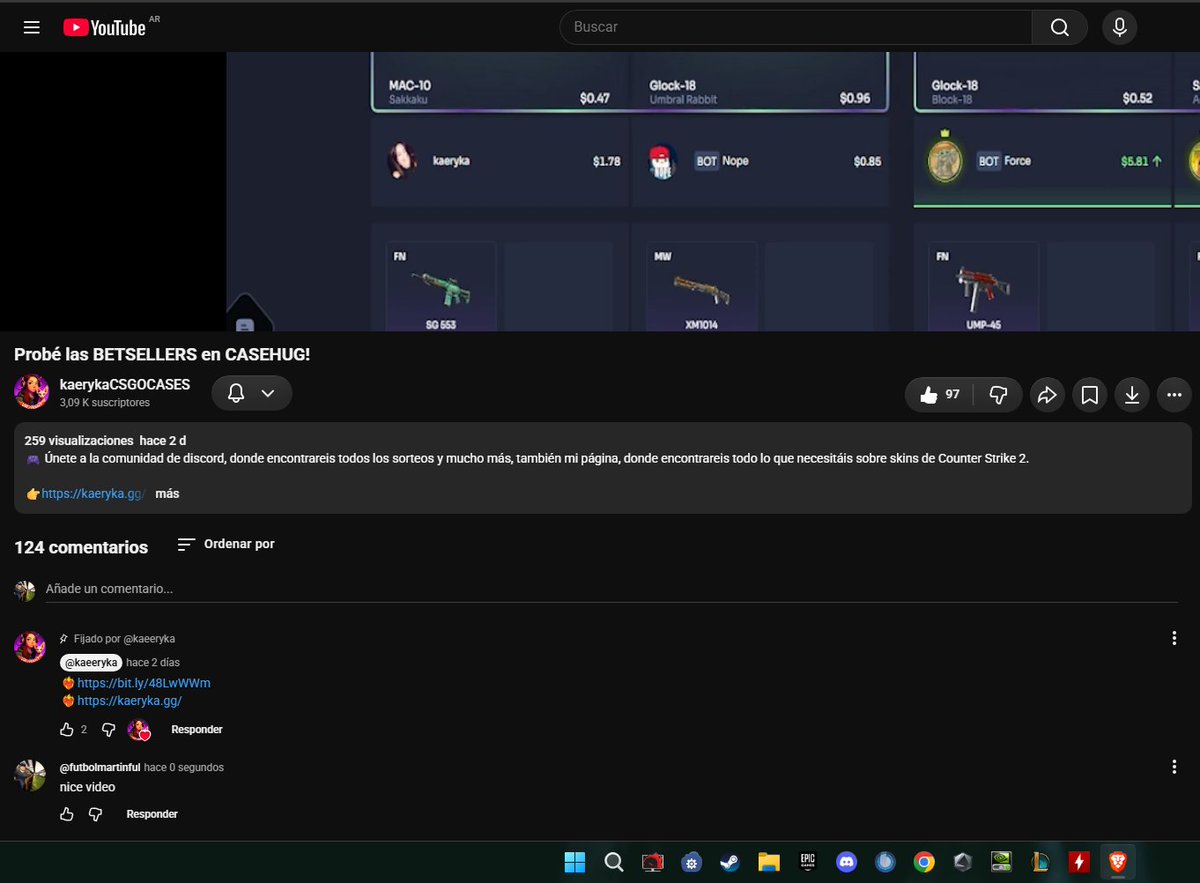This screenshot has height=883, width=1200.
Task: Open the @kaeeryka handle on pinned comment
Action: (91, 662)
